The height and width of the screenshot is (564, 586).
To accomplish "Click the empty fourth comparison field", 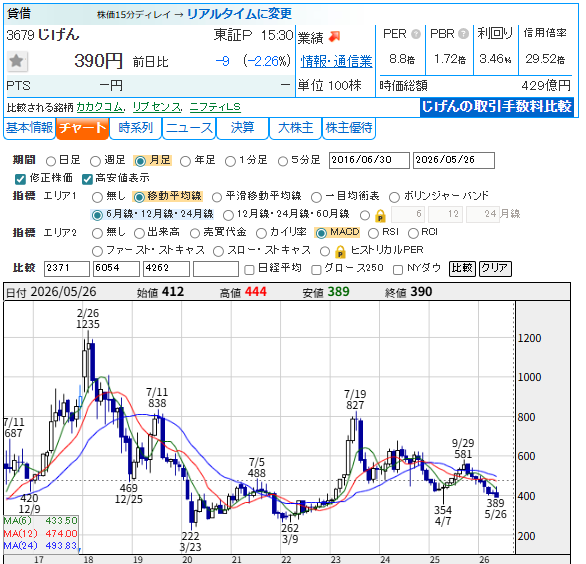I will (x=216, y=268).
